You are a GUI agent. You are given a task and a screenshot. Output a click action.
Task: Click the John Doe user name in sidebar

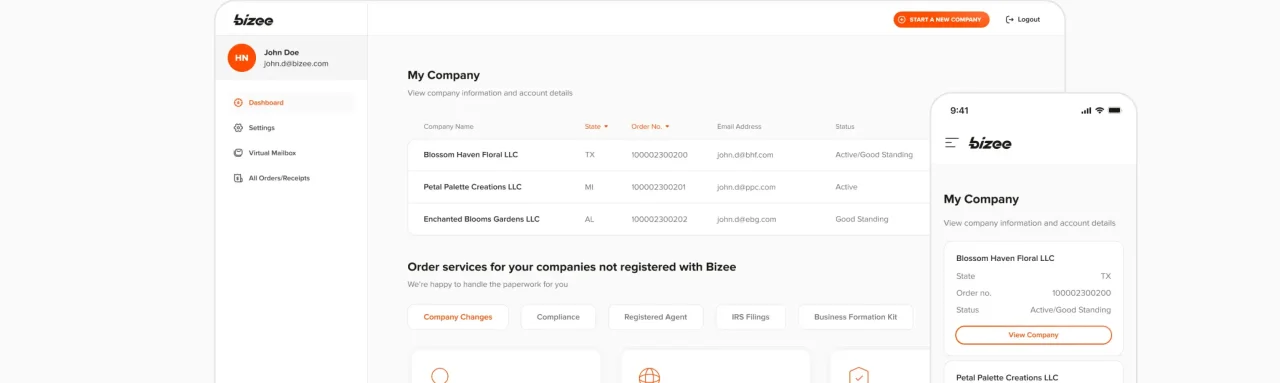[281, 52]
